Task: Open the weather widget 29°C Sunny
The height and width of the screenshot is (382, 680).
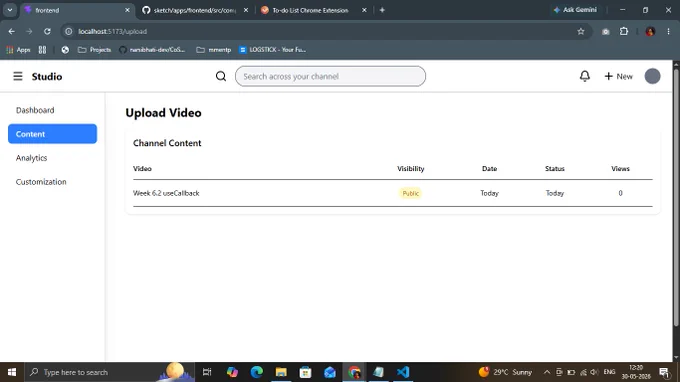Action: 505,372
